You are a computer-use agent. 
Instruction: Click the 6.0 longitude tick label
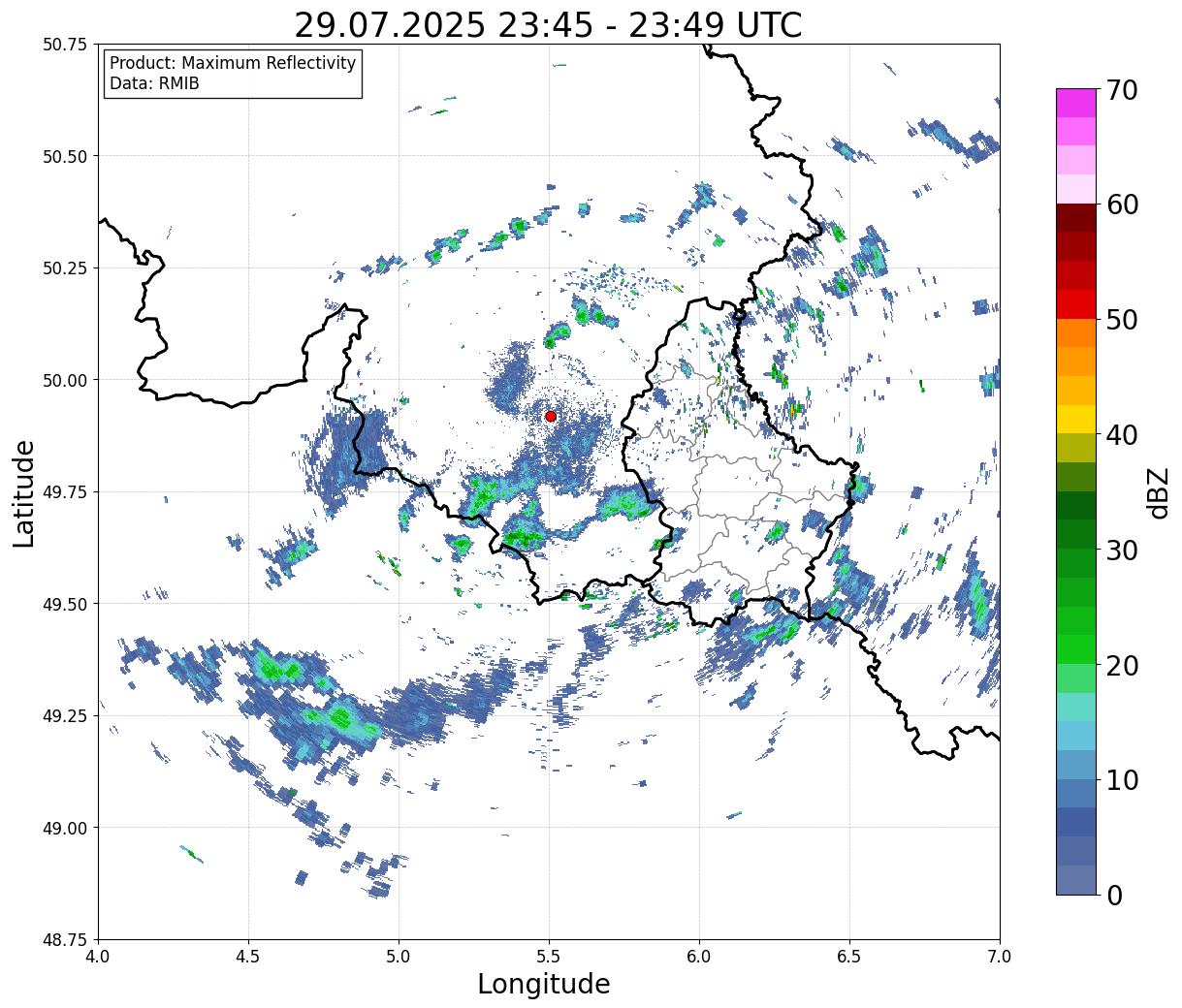pos(699,957)
